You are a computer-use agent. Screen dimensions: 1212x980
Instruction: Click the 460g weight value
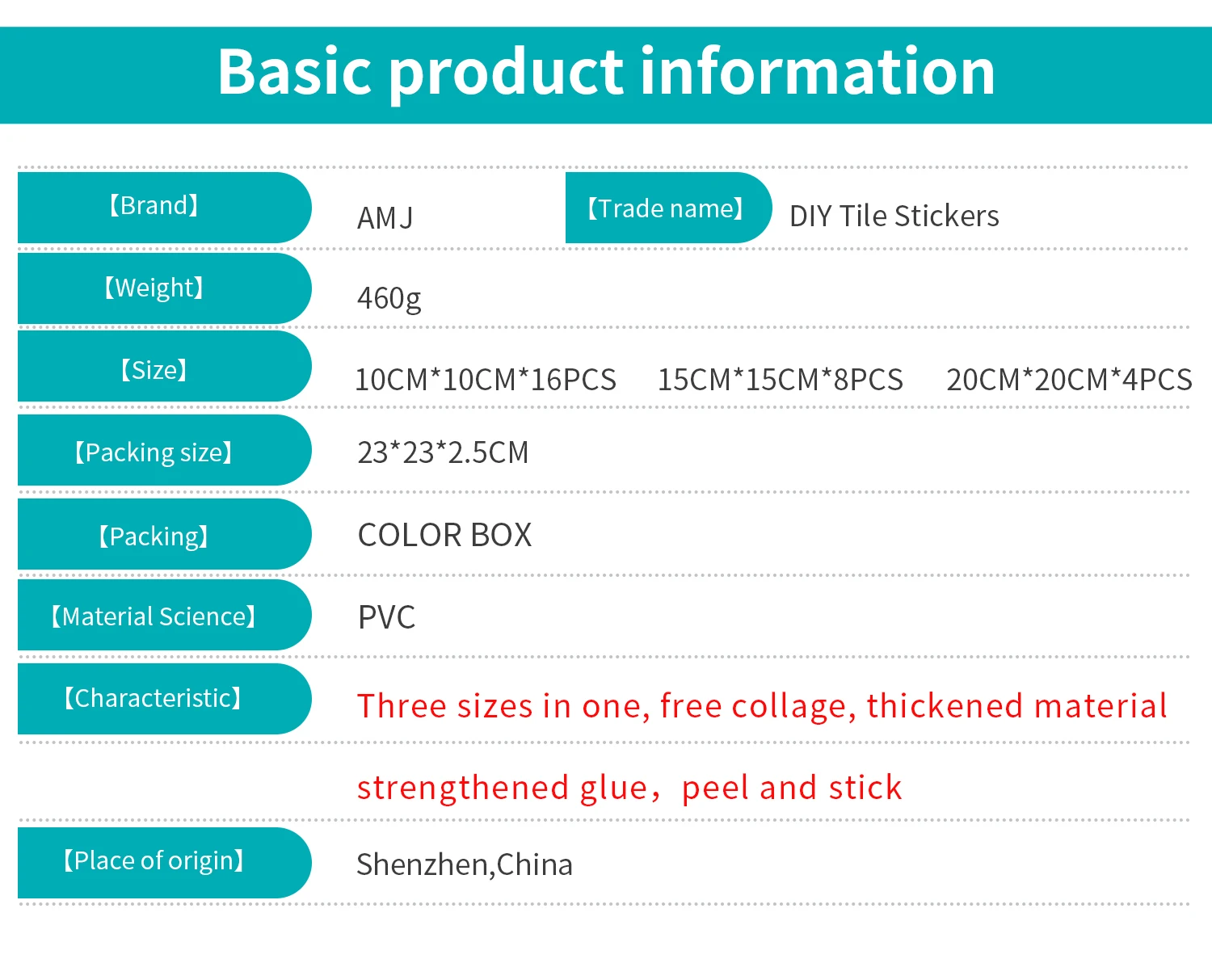pos(389,298)
